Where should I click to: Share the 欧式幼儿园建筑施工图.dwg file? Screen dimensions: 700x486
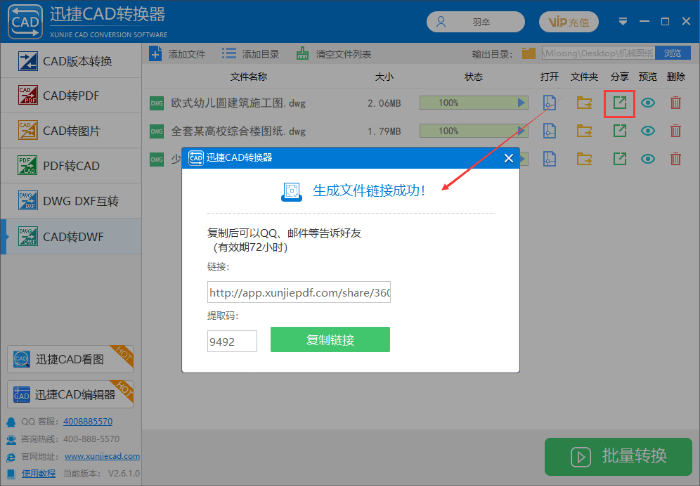(619, 103)
